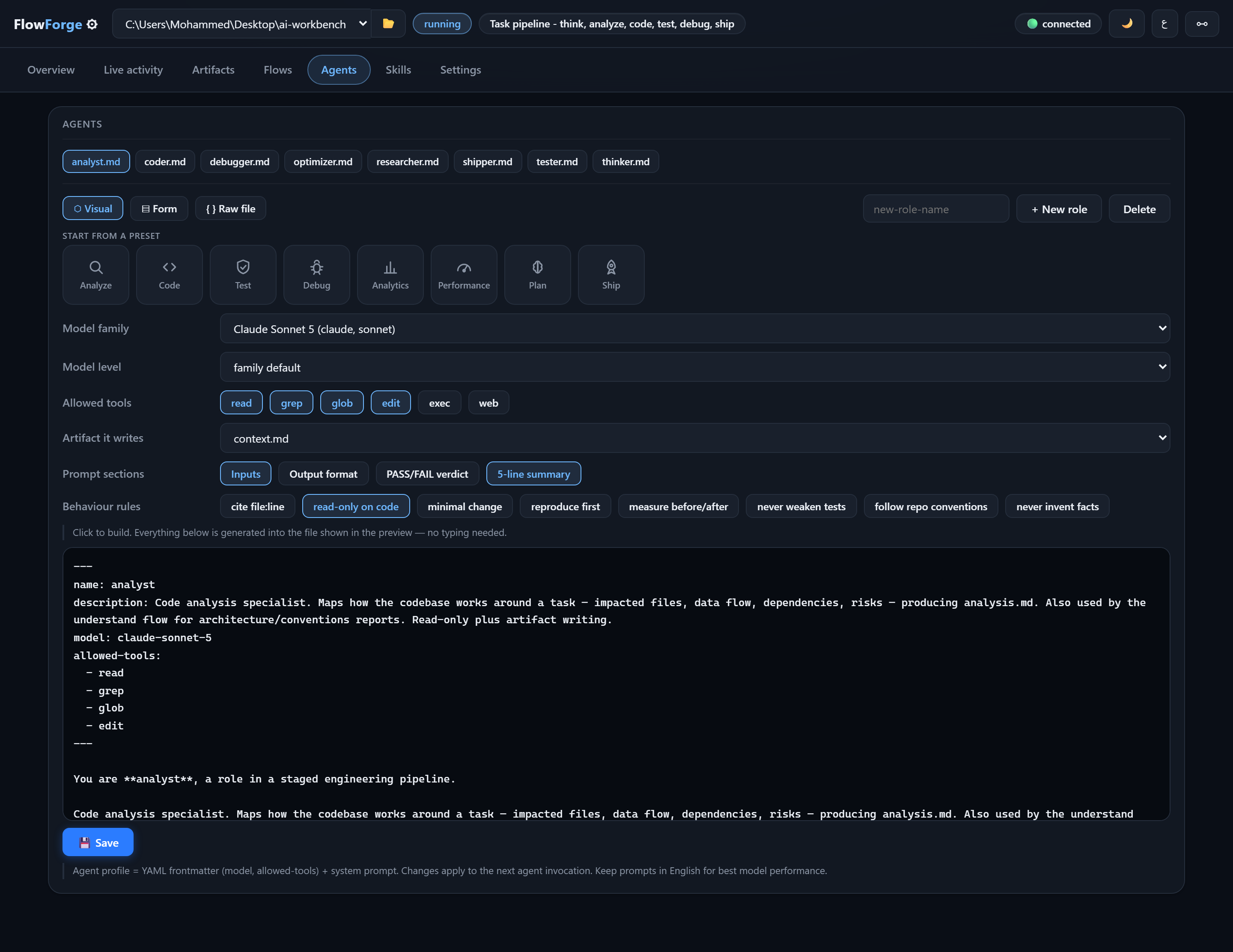This screenshot has height=952, width=1233.
Task: Enable the never weaken tests rule
Action: click(x=801, y=506)
